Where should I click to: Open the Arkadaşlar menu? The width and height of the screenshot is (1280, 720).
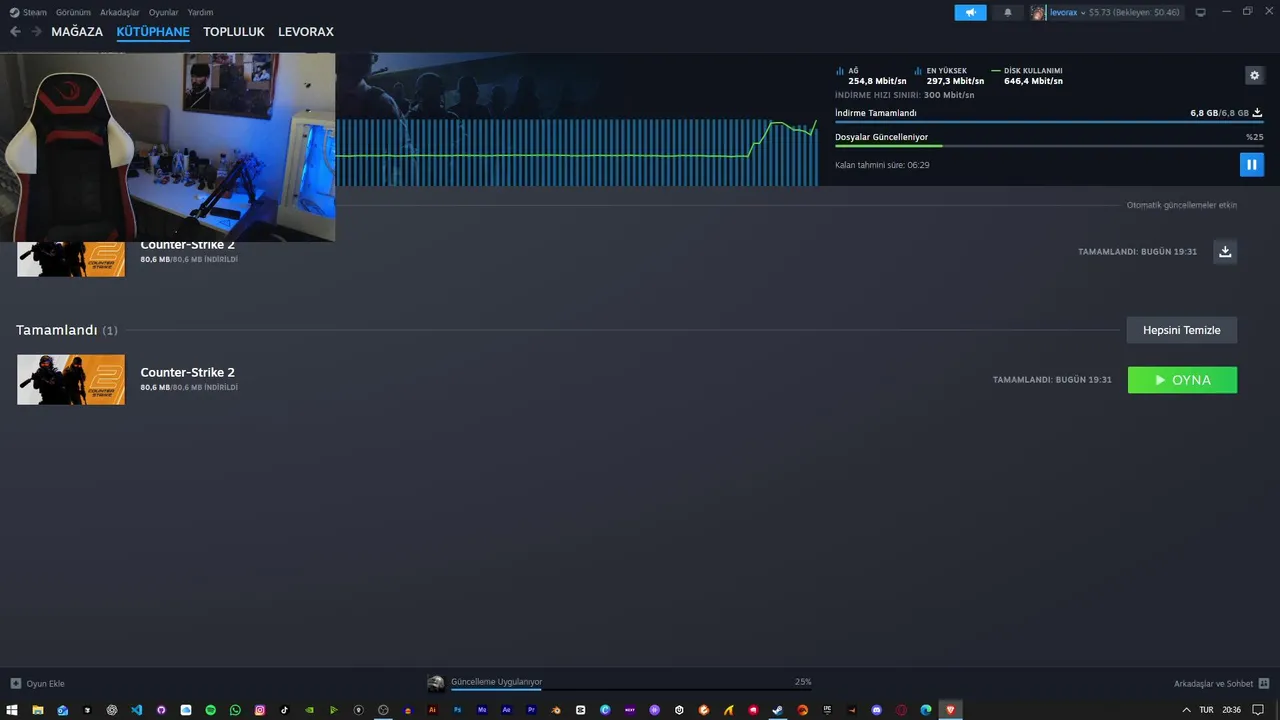(x=119, y=12)
